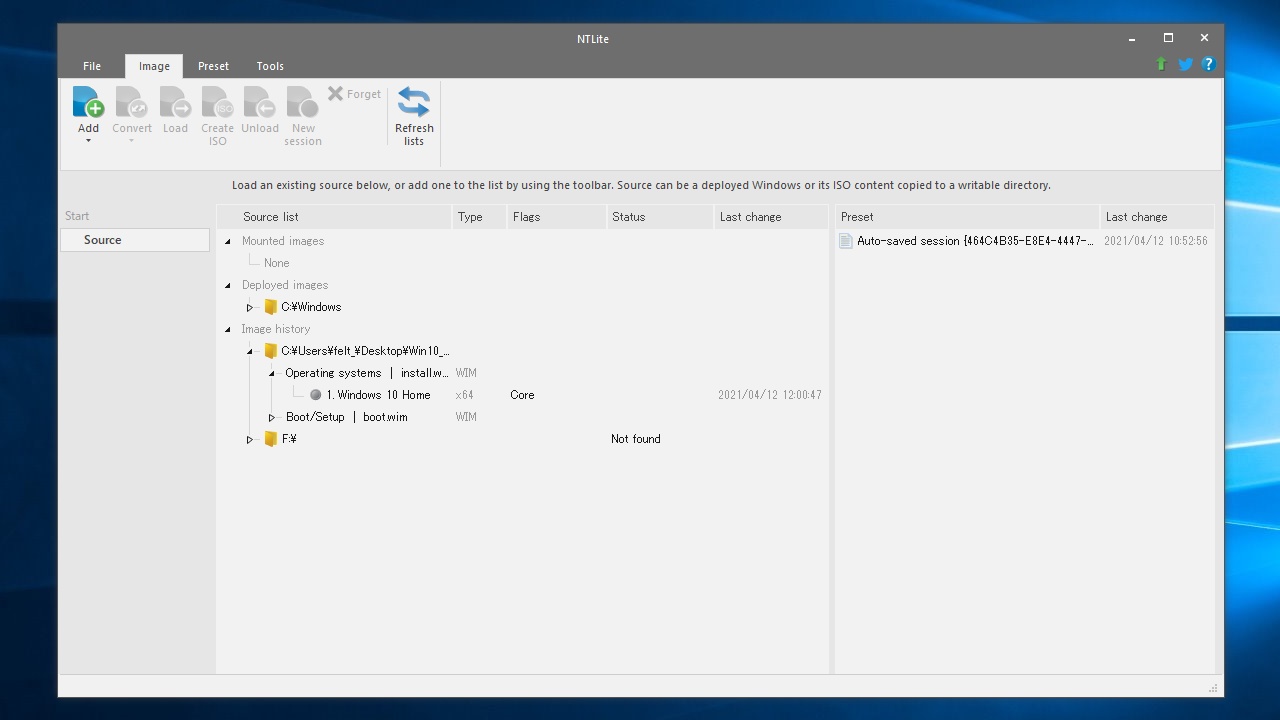Click the Unload toolbar icon
The image size is (1280, 720).
click(x=260, y=102)
